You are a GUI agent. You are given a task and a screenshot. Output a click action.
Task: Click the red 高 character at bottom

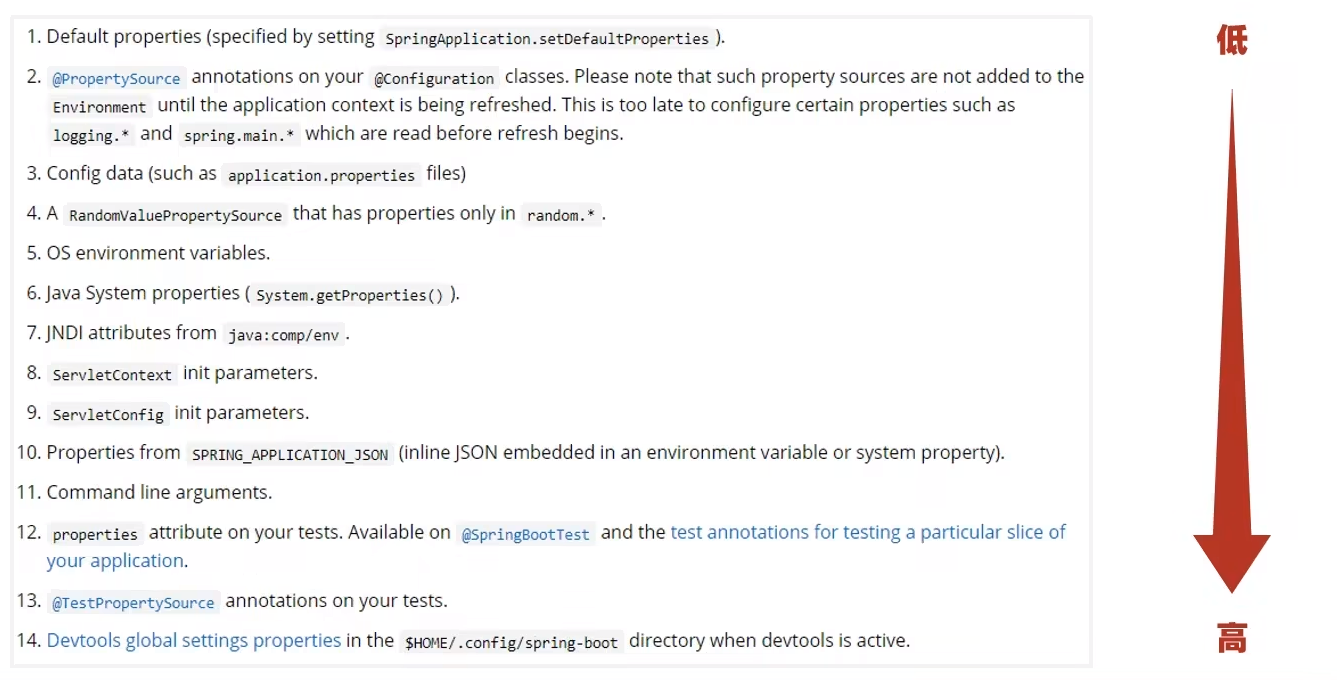coord(1232,637)
